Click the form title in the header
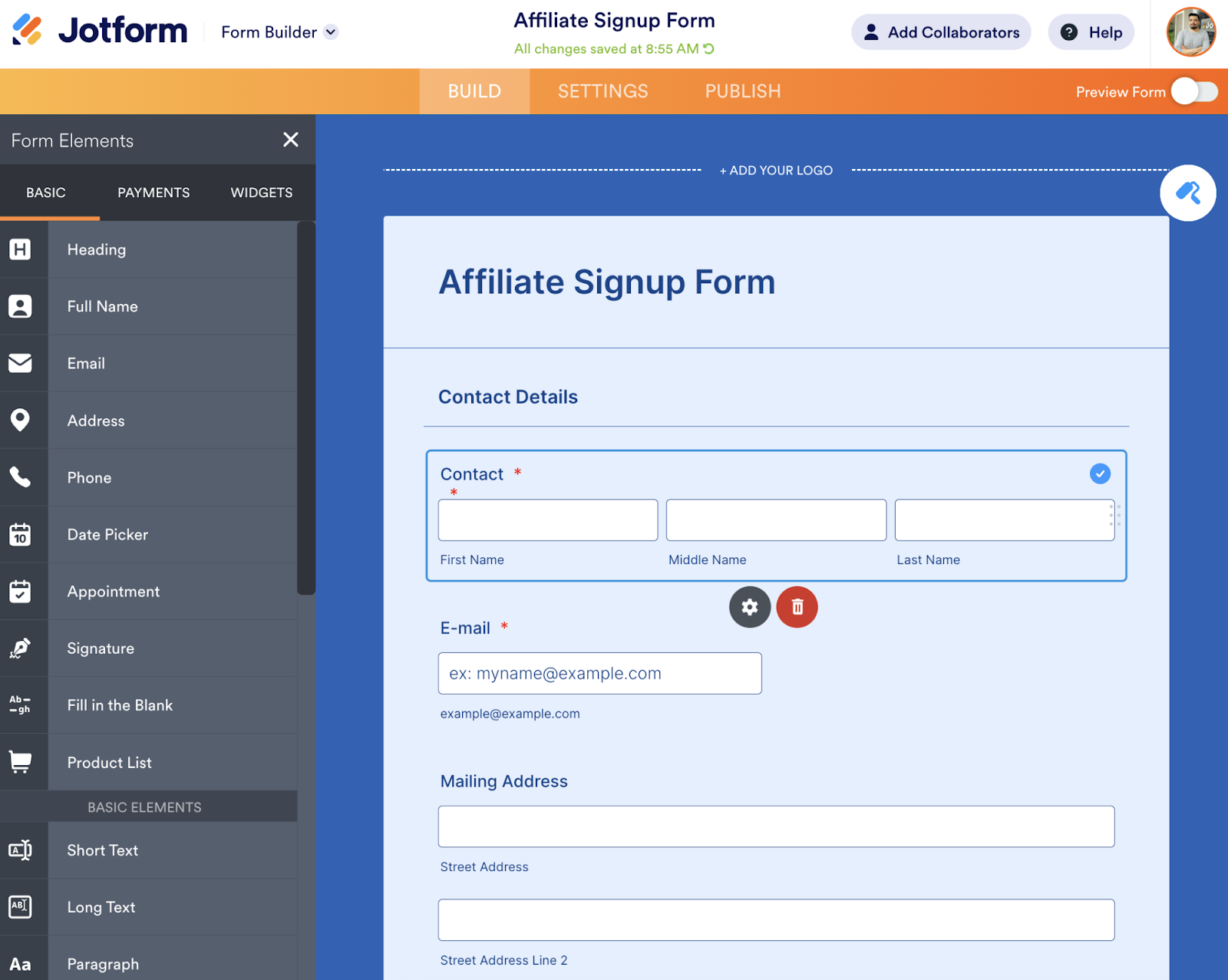The height and width of the screenshot is (980, 1228). pos(614,21)
